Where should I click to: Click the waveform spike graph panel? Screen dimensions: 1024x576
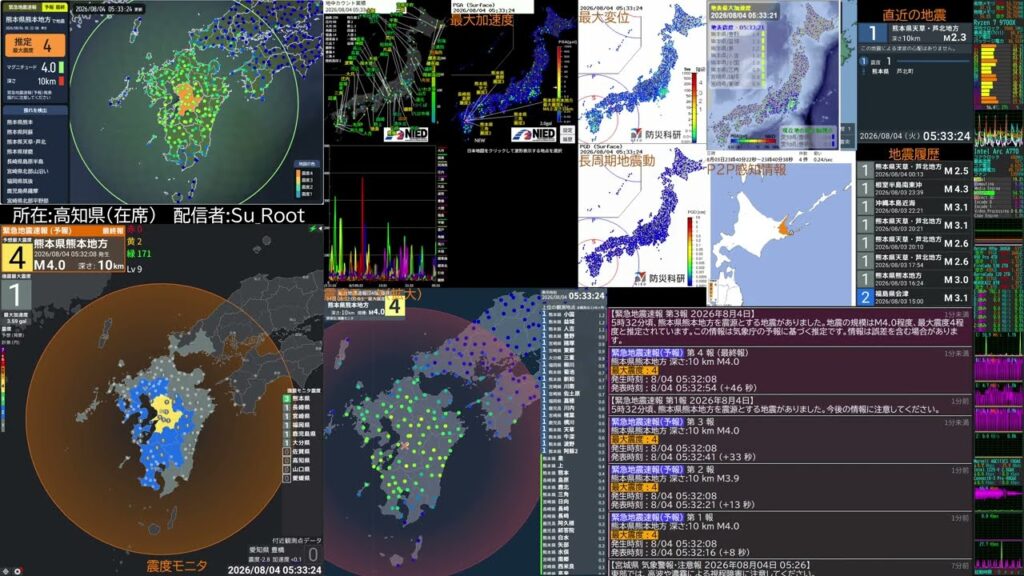tap(385, 216)
